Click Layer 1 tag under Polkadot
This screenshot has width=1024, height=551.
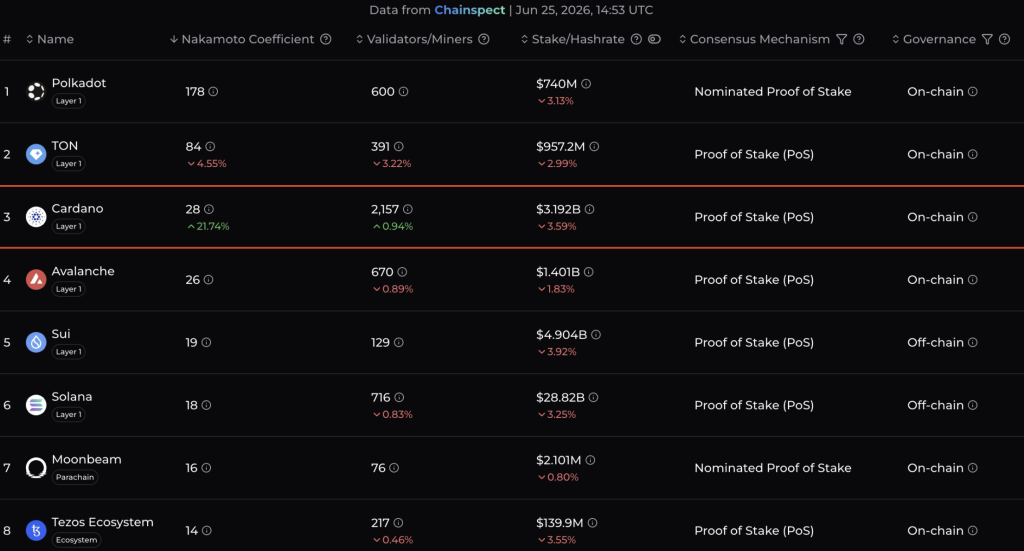click(x=69, y=101)
